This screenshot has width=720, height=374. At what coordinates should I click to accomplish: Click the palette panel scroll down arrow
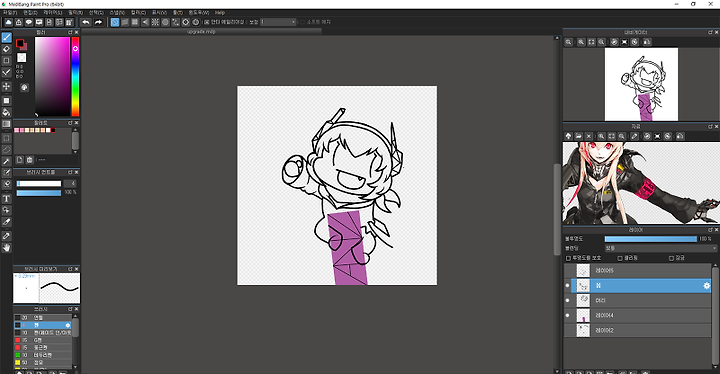point(75,152)
